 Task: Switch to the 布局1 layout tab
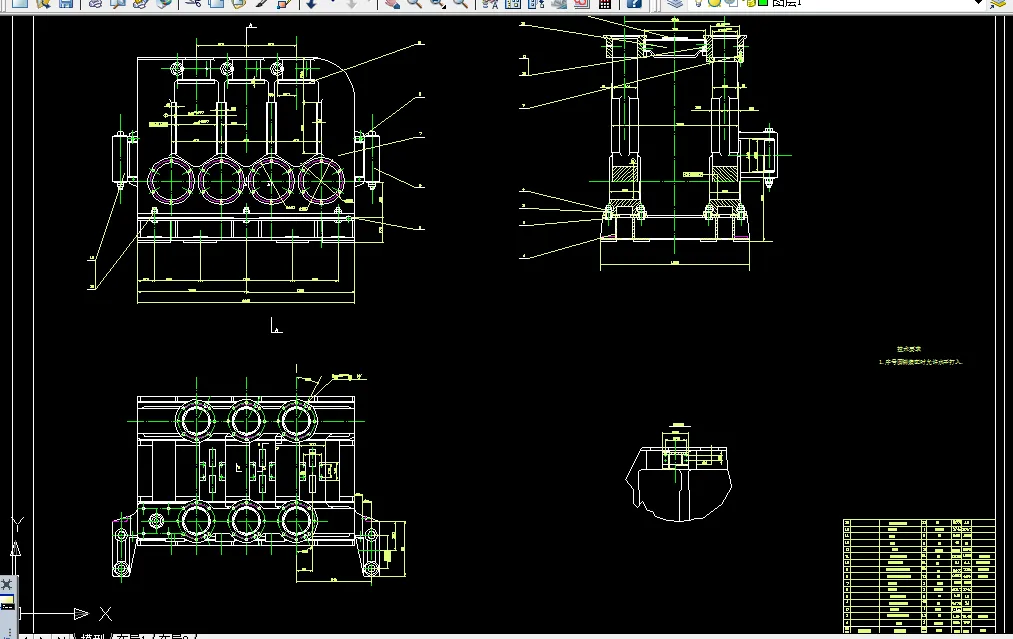(131, 636)
